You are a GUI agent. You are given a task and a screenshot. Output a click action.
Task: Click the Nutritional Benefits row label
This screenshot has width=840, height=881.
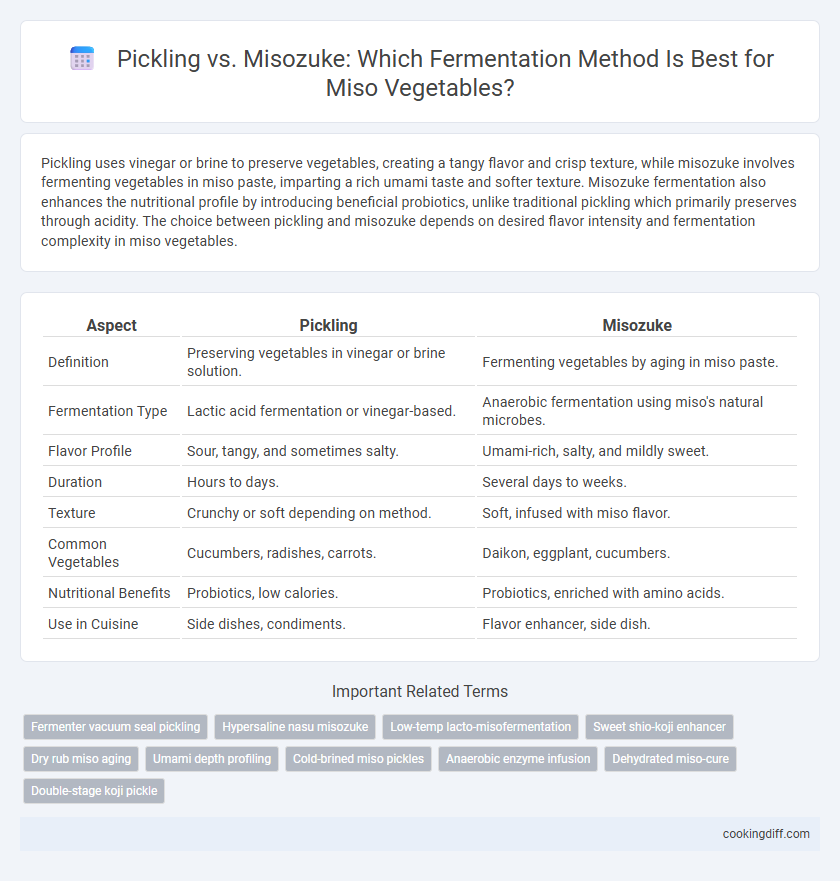[x=109, y=593]
